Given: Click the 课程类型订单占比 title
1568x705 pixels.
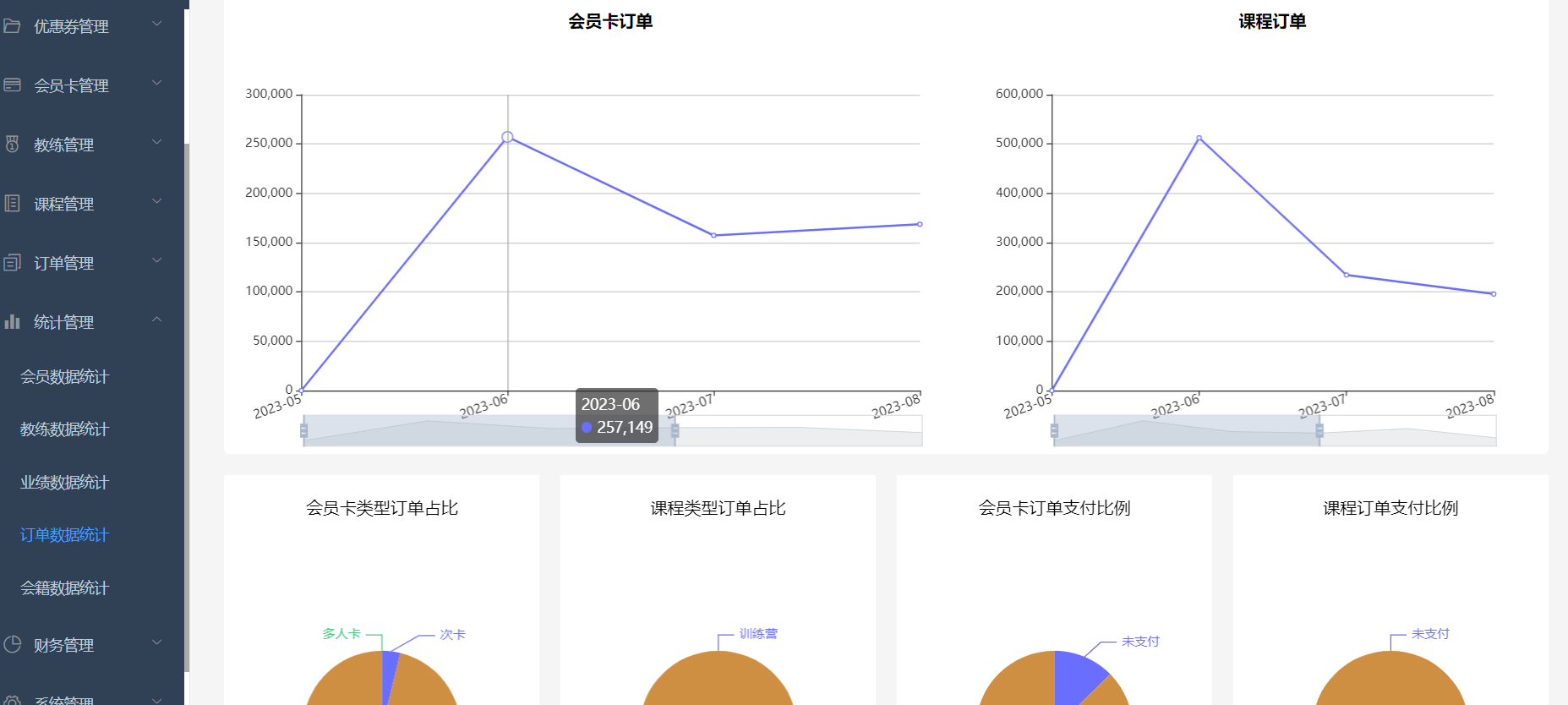Looking at the screenshot, I should coord(718,508).
